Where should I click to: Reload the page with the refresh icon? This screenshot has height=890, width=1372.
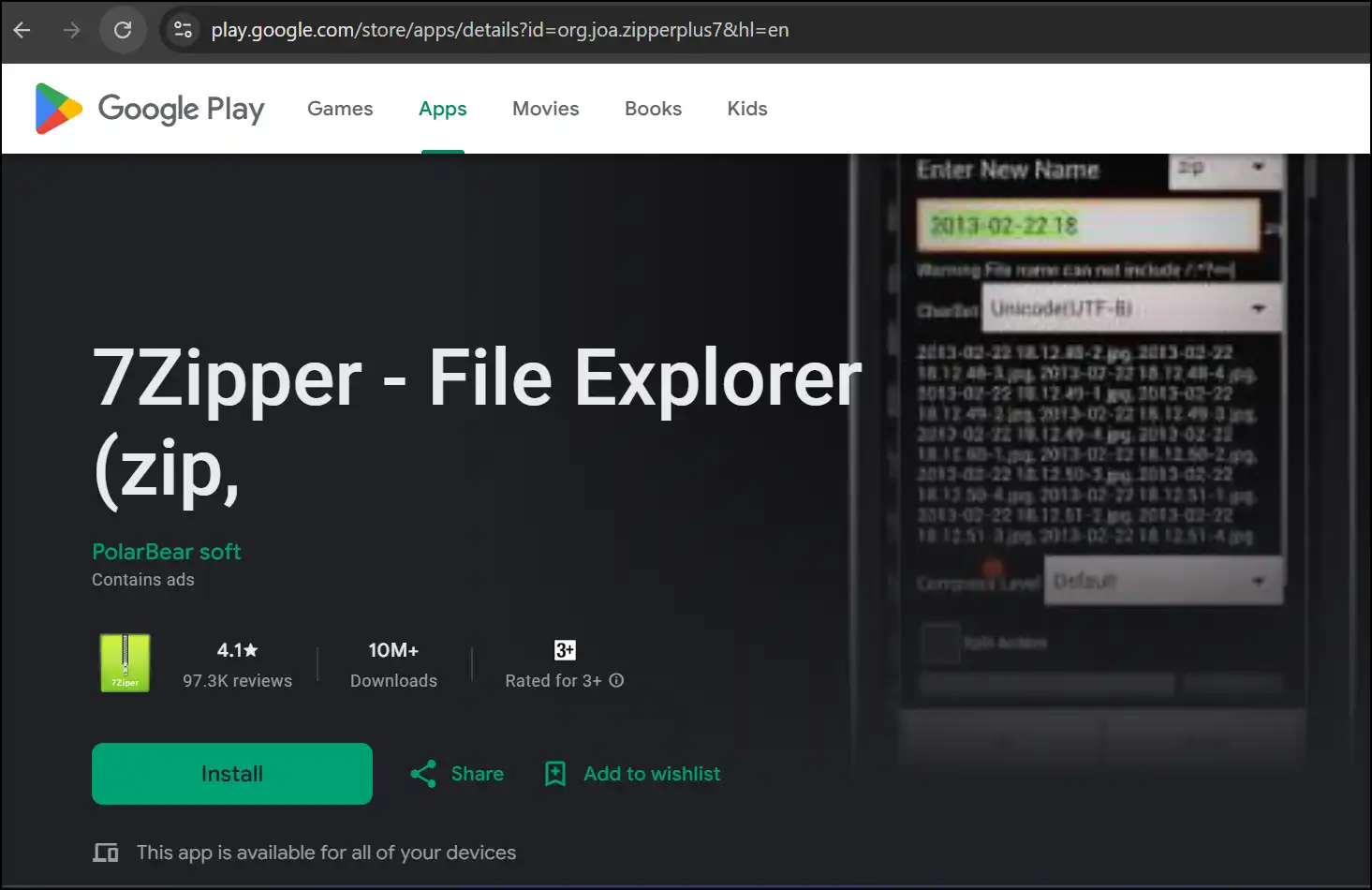123,30
